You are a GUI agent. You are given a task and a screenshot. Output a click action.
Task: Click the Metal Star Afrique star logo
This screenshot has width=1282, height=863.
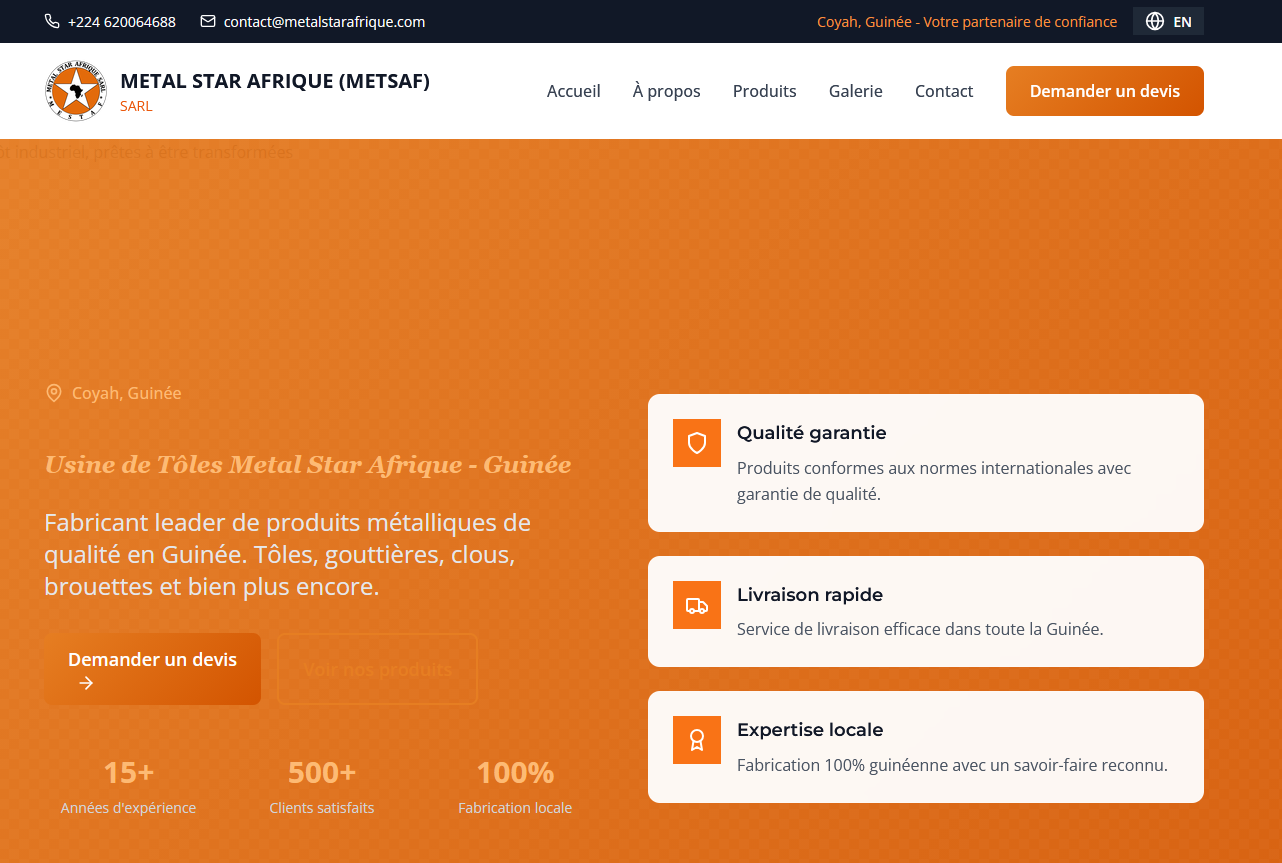75,91
